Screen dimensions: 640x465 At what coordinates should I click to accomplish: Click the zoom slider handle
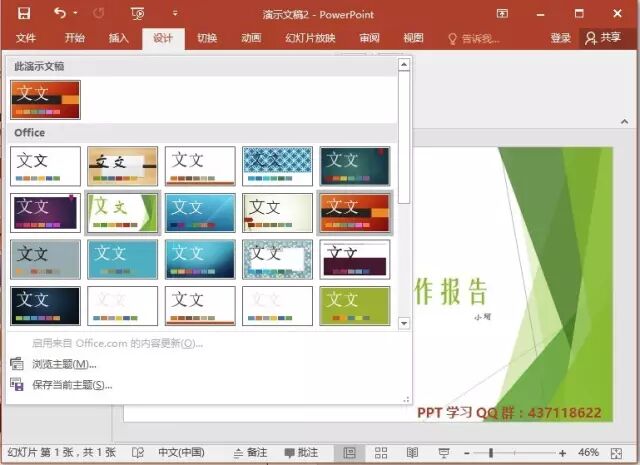pos(491,452)
